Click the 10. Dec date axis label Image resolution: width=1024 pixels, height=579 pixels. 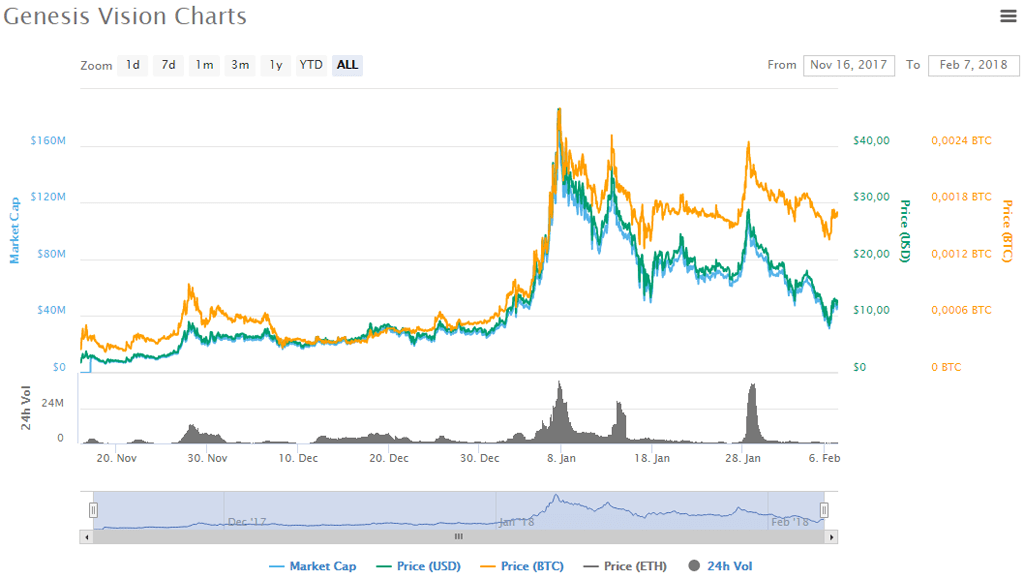pos(298,458)
